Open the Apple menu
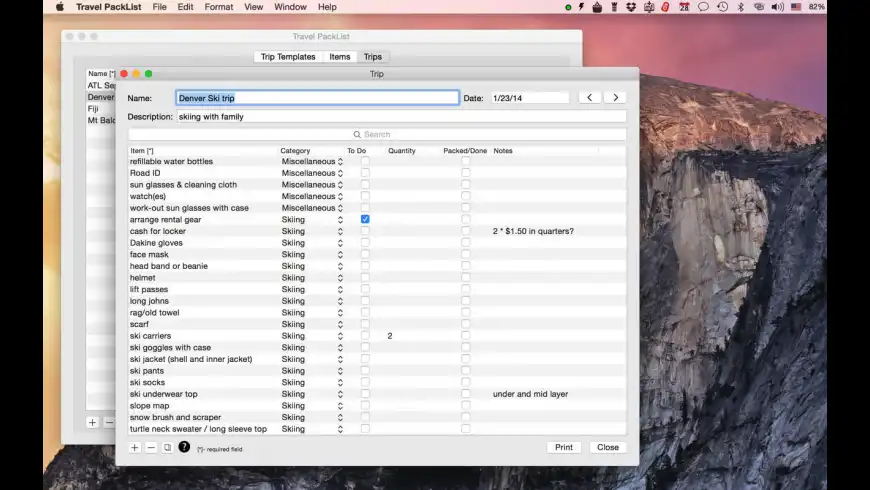This screenshot has width=870, height=490. 60,7
